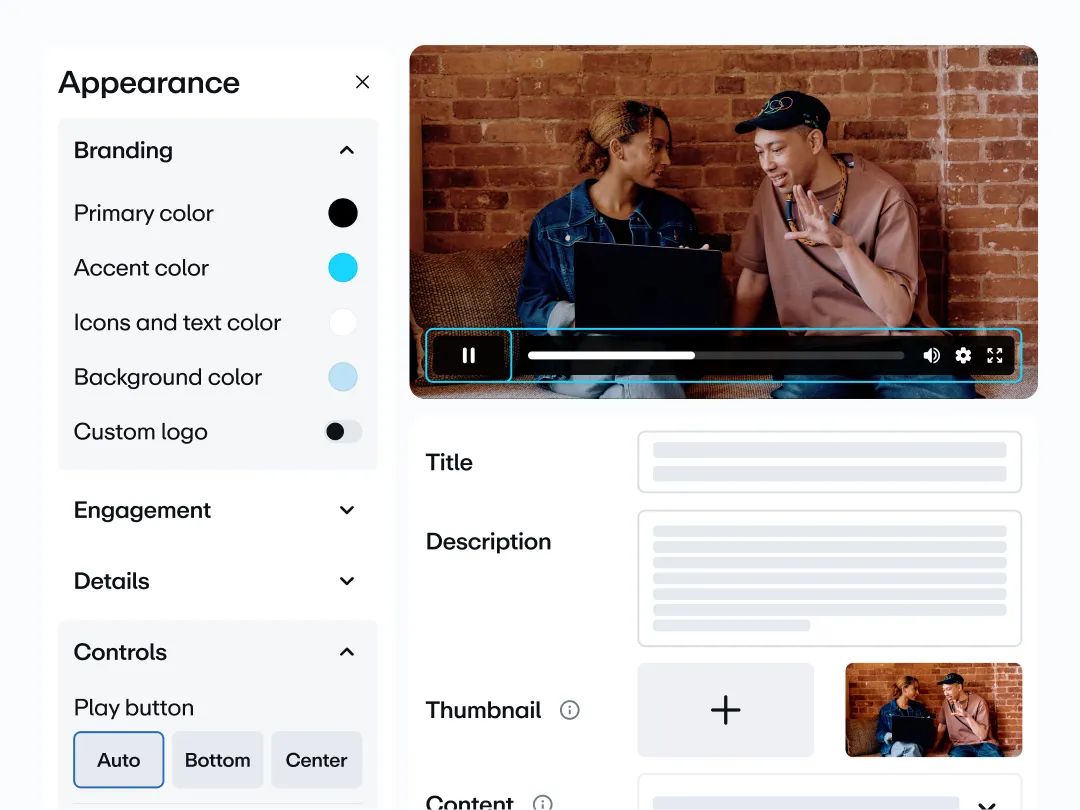Click the Thumbnail field label
The width and height of the screenshot is (1080, 810).
point(483,710)
